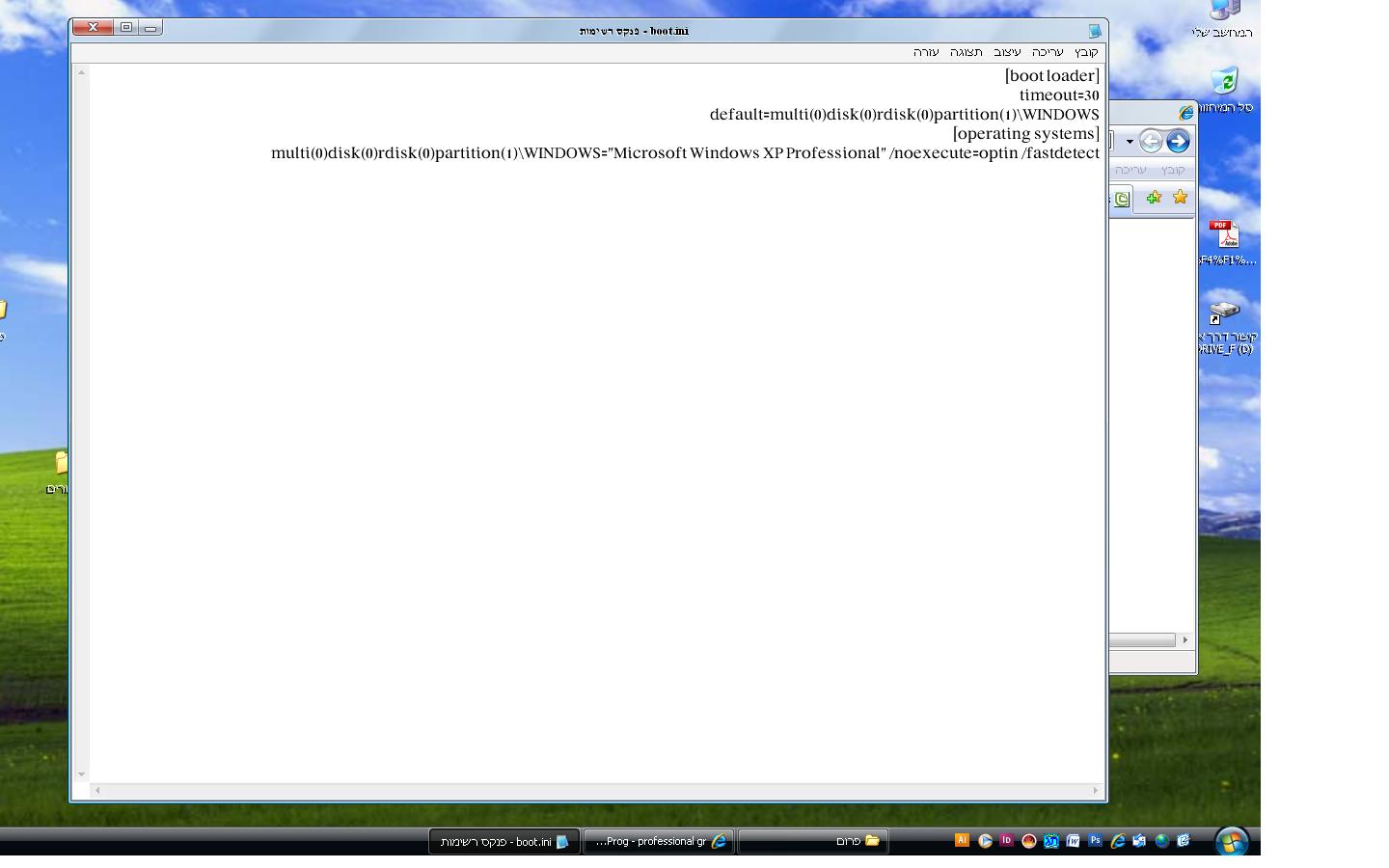Image resolution: width=1389 pixels, height=868 pixels.
Task: Click the Add to Favorites icon in Internet Explorer
Action: (x=1154, y=198)
